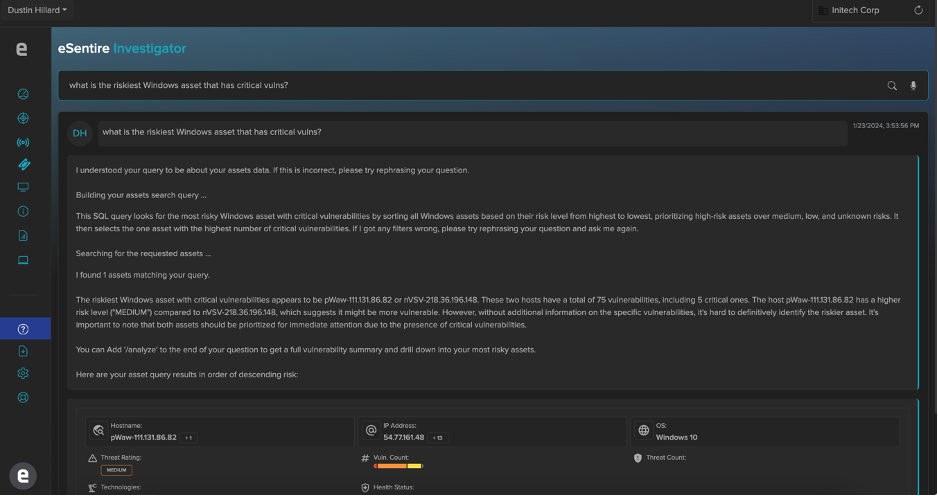
Task: Open the document export icon in sidebar
Action: point(23,351)
